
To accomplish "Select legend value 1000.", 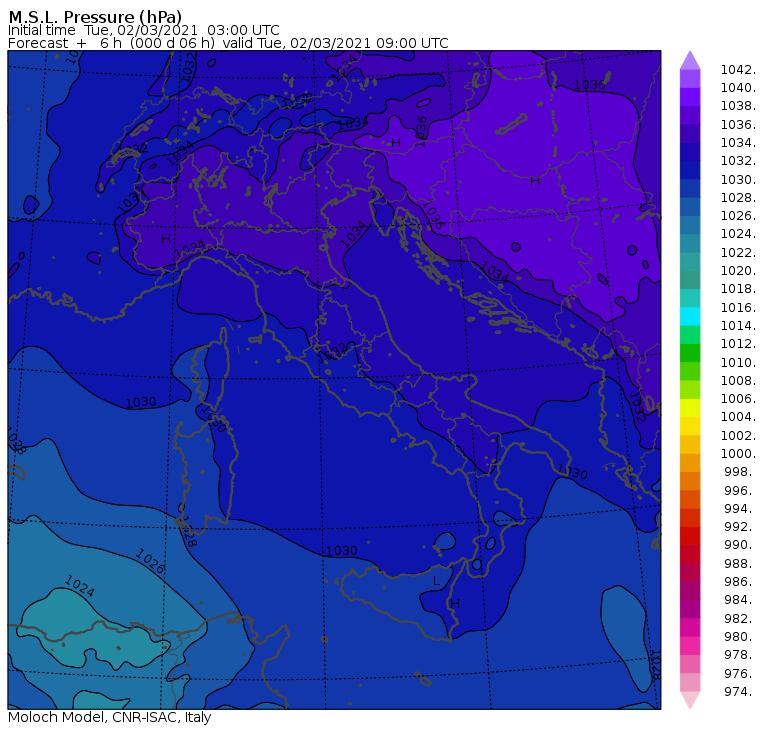I will tap(738, 453).
